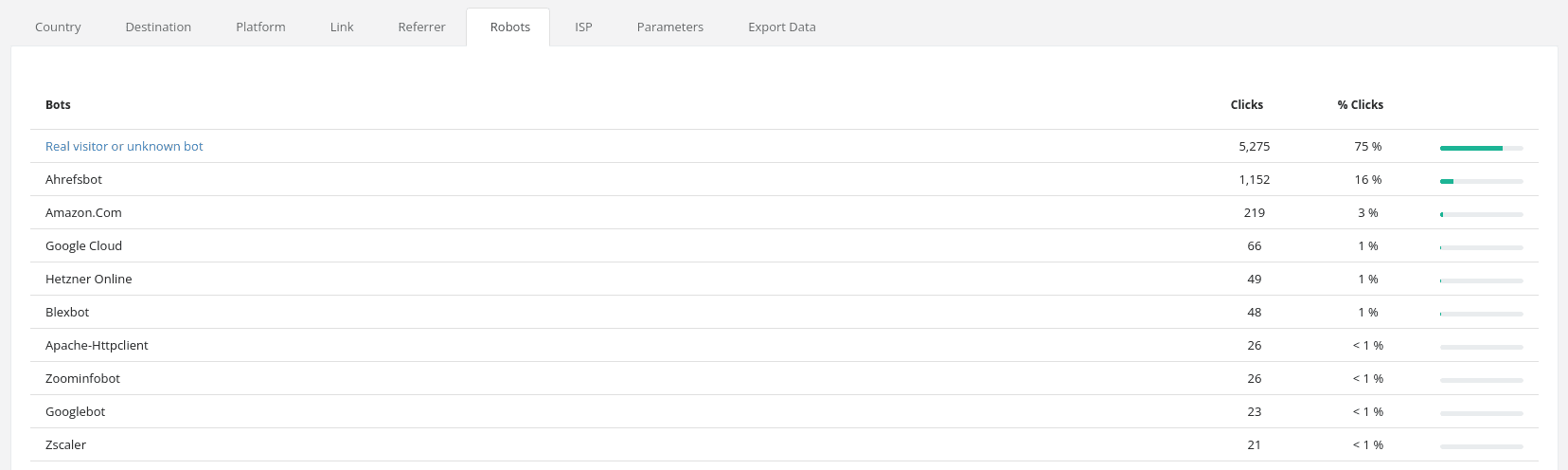Click the Amazon.Com percentage bar
This screenshot has height=470, width=1568.
[1481, 214]
